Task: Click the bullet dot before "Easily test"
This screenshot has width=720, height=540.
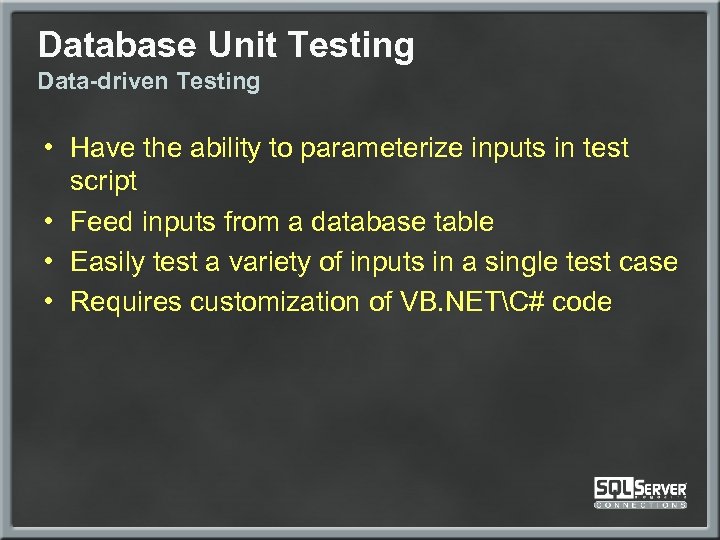Action: 48,262
